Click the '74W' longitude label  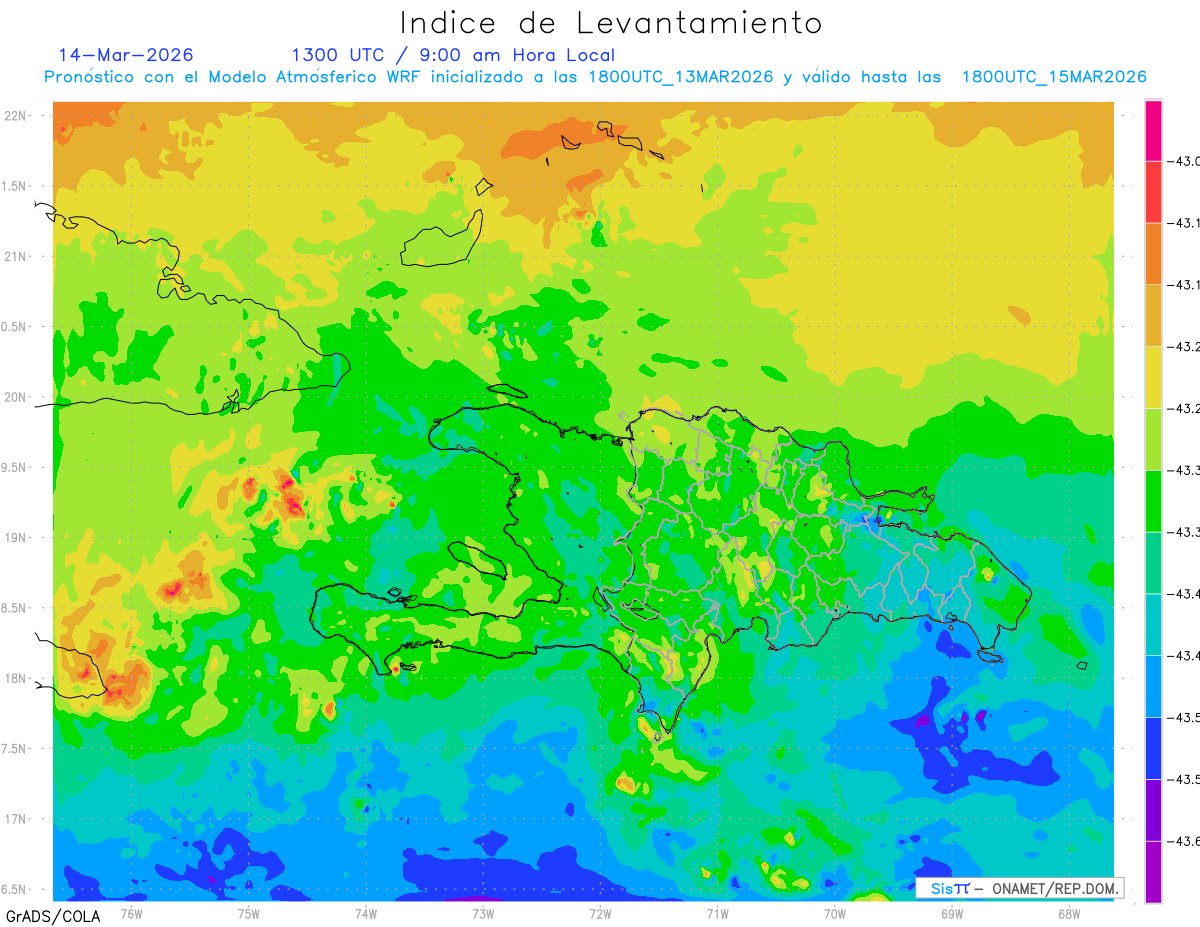click(x=366, y=913)
